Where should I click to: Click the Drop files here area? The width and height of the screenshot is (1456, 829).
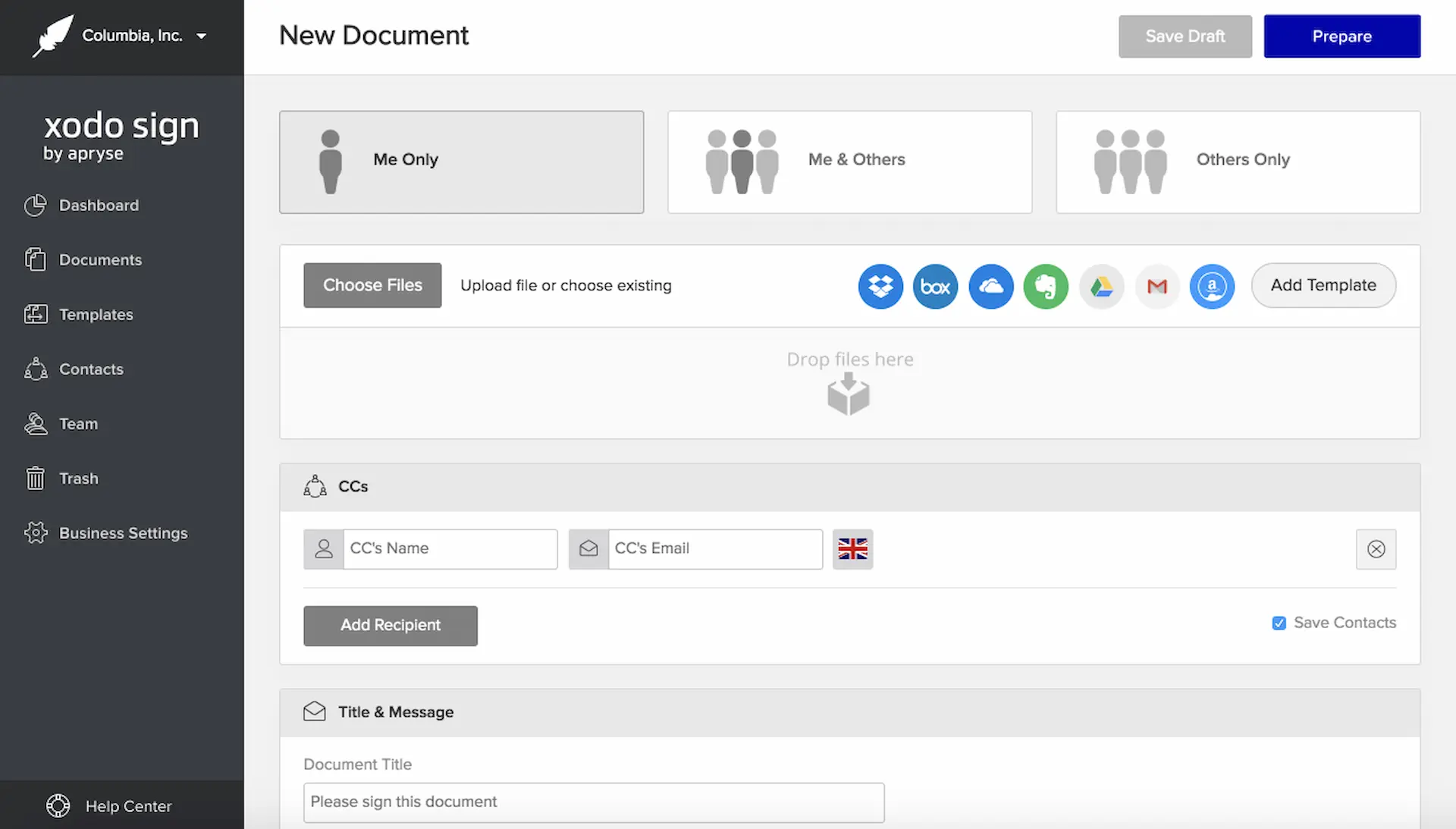[849, 383]
